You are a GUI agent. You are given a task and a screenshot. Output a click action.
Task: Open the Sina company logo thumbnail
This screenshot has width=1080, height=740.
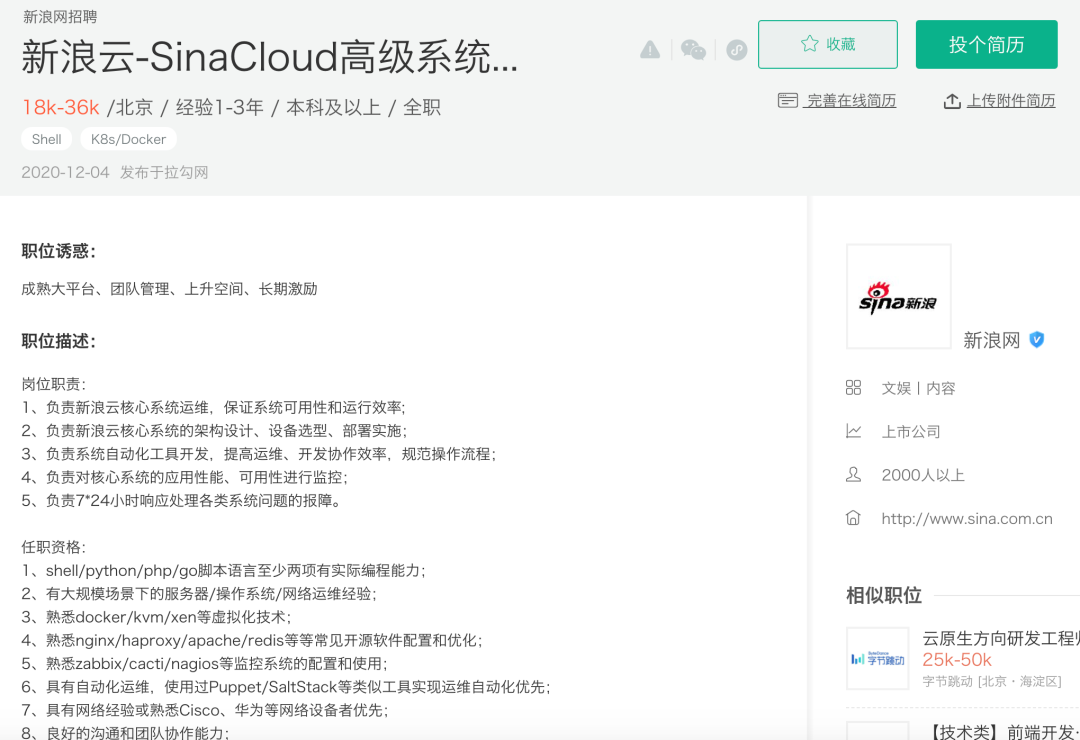(898, 297)
